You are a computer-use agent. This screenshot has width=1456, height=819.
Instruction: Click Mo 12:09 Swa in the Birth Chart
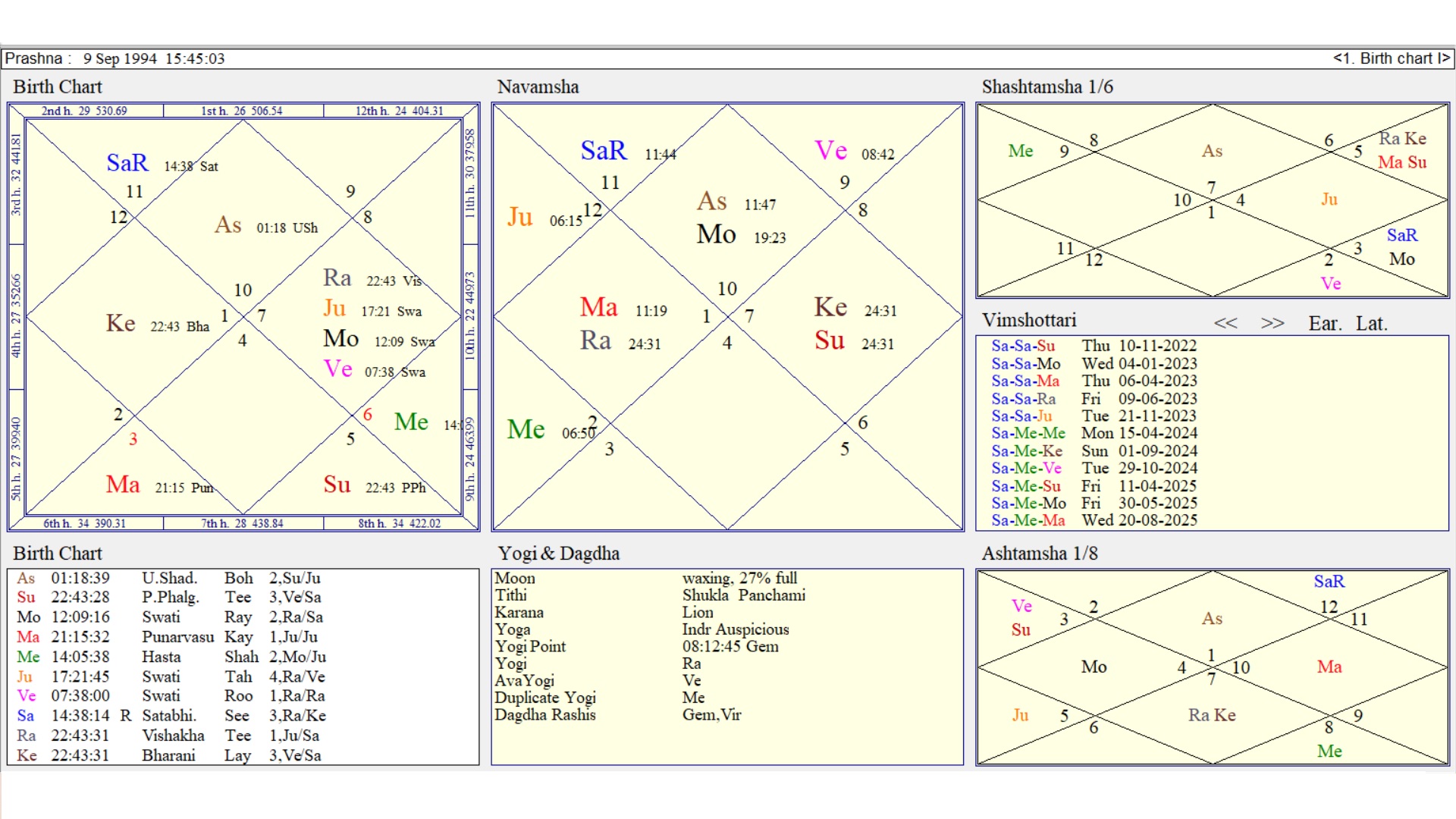pos(379,340)
